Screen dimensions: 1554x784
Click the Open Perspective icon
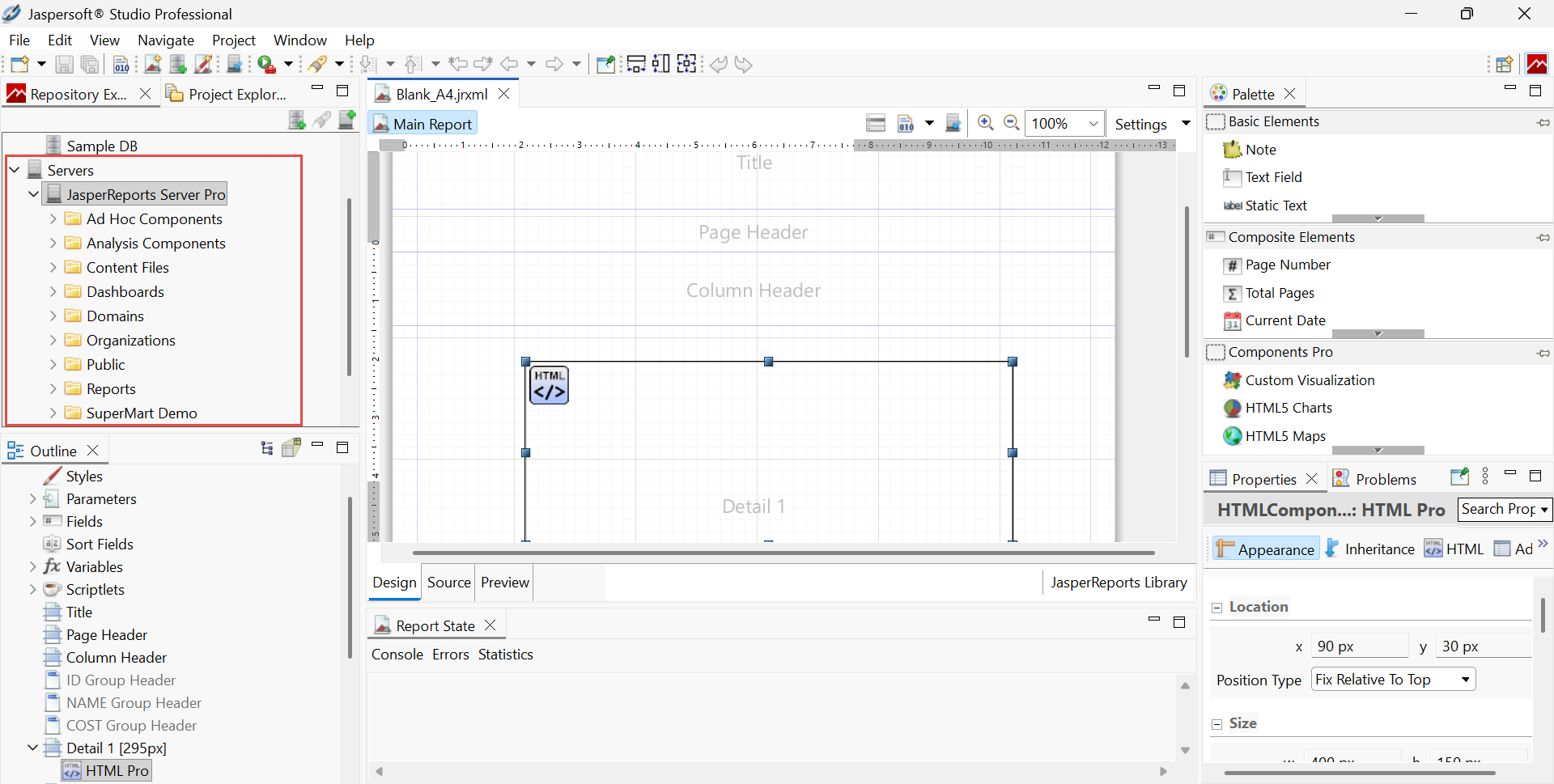[x=1505, y=64]
